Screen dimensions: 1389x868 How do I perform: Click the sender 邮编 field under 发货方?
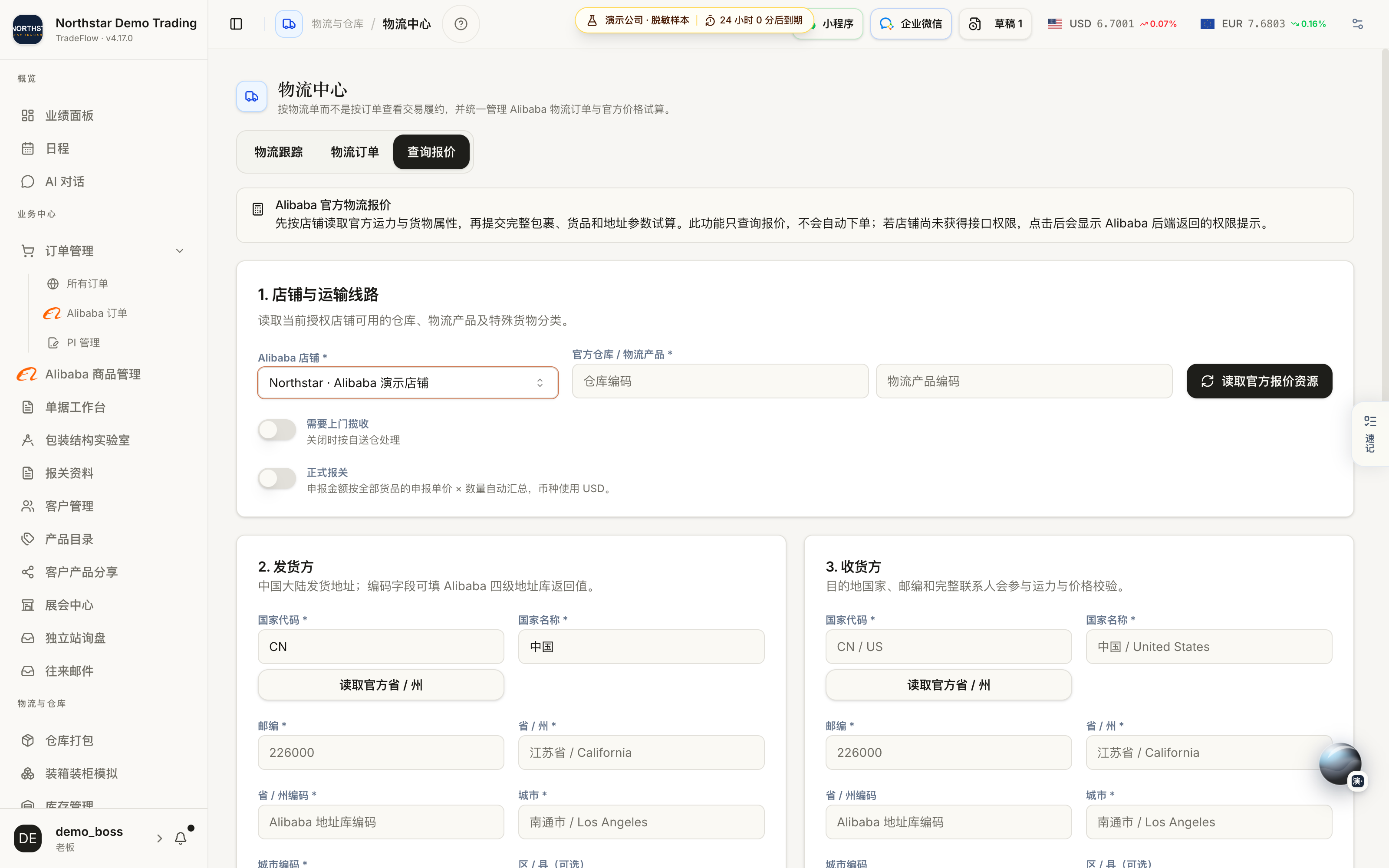(x=381, y=753)
